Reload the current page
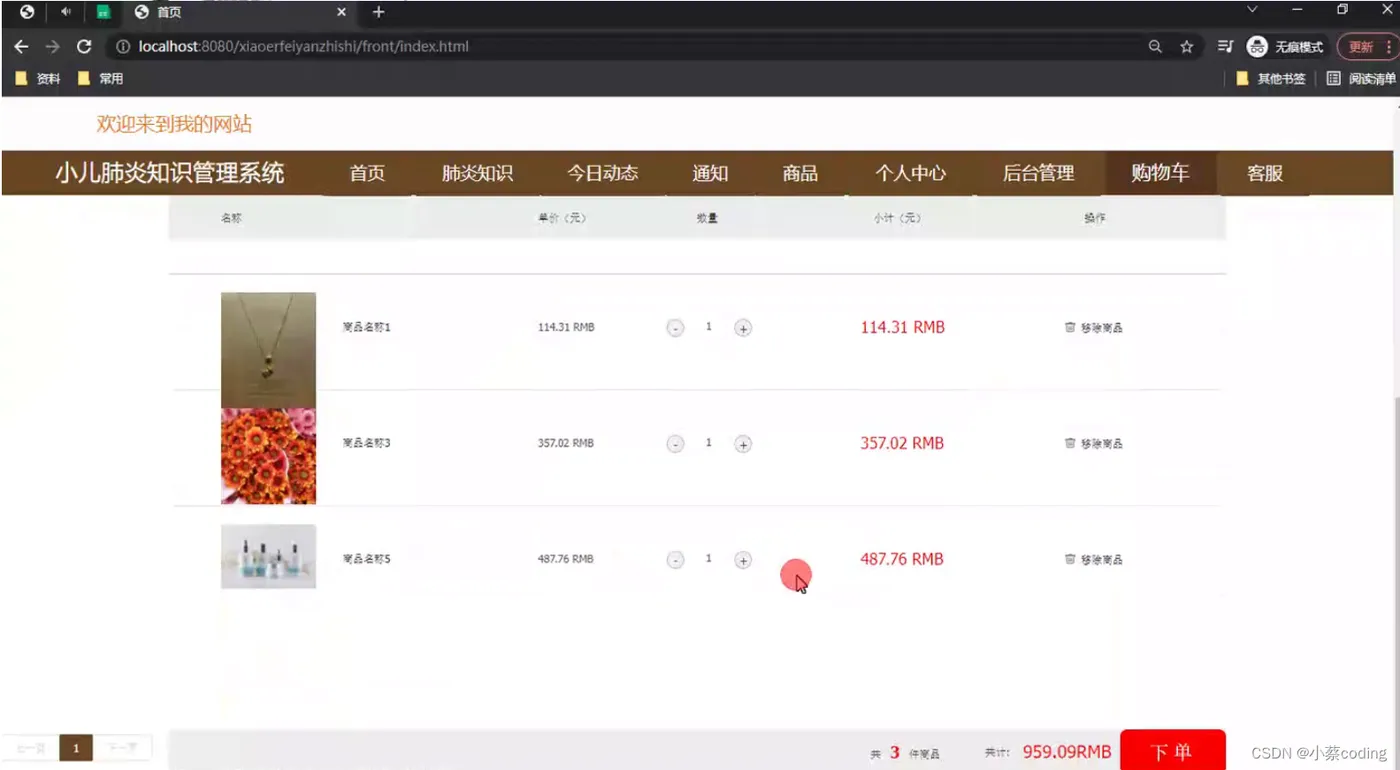Viewport: 1400px width, 770px height. (84, 47)
